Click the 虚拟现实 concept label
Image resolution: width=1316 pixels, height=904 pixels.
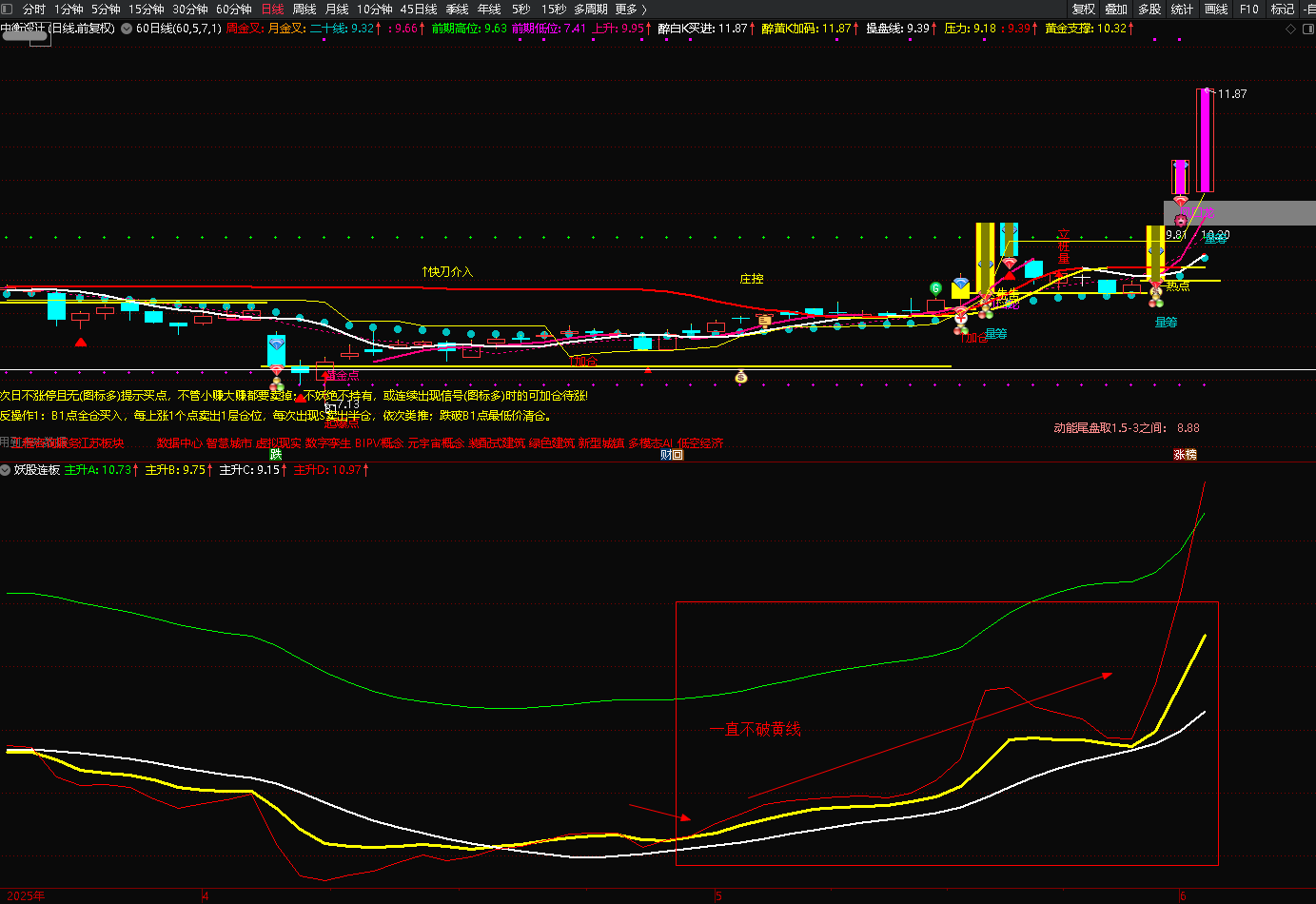[279, 443]
